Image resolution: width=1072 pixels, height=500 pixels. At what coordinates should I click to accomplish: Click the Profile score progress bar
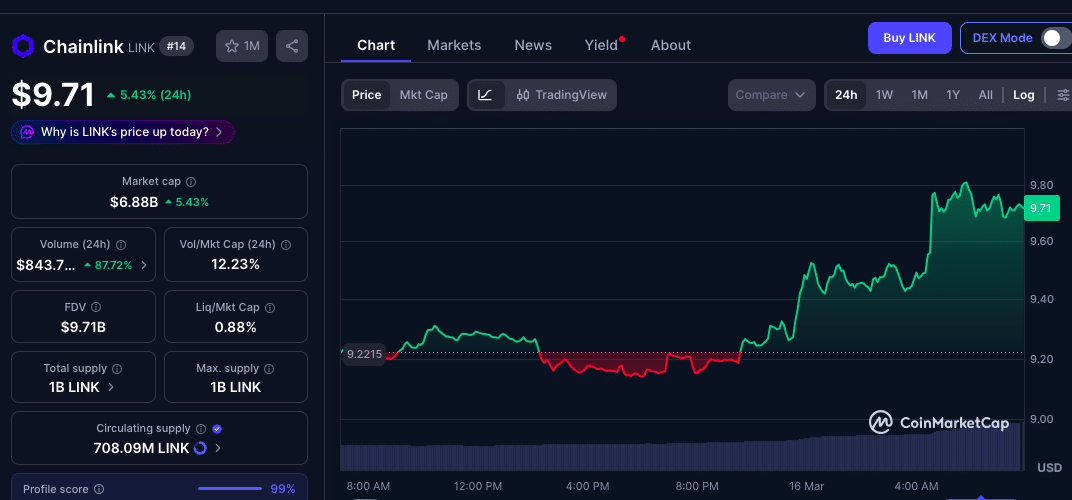(230, 488)
